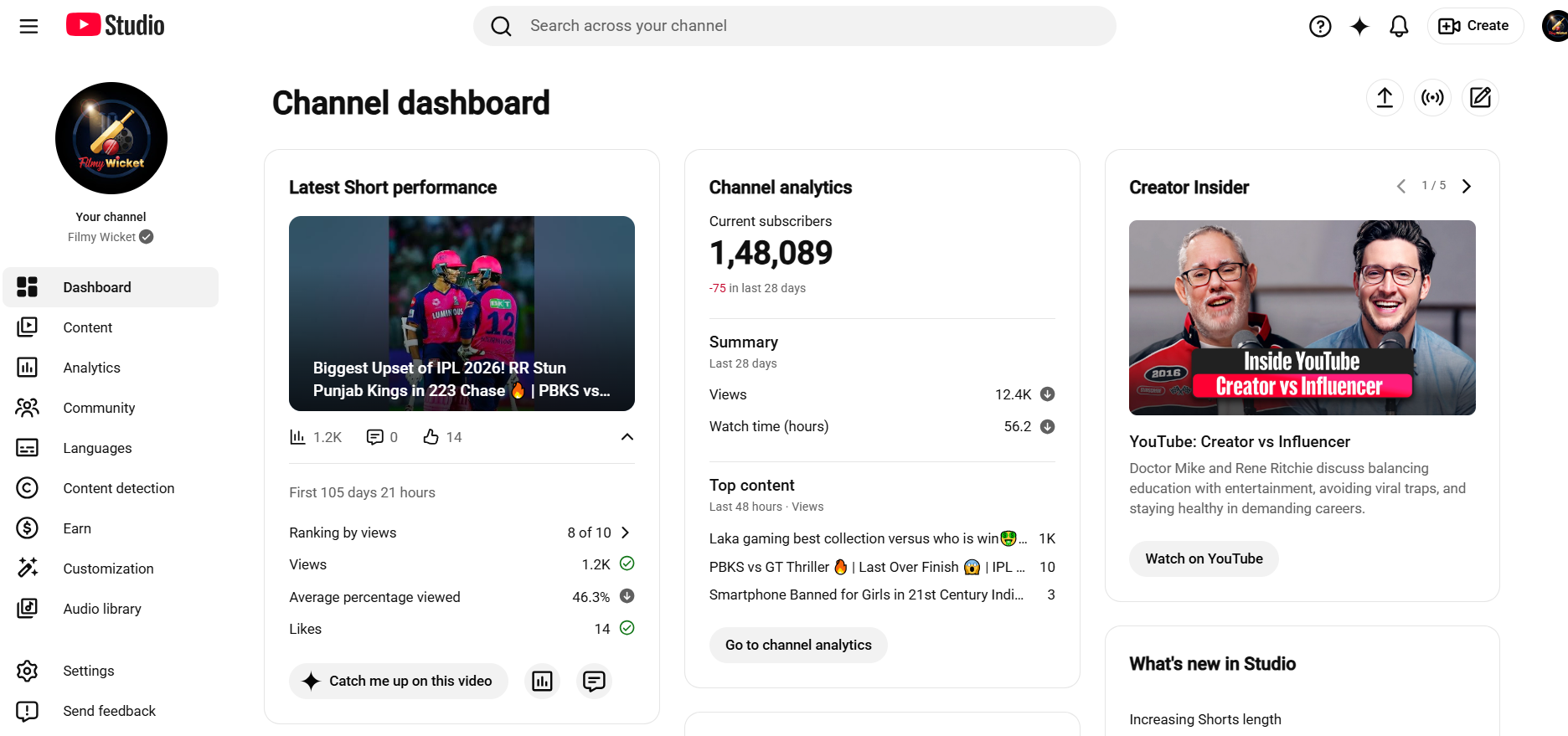
Task: Click the "Your channel" label
Action: click(111, 217)
